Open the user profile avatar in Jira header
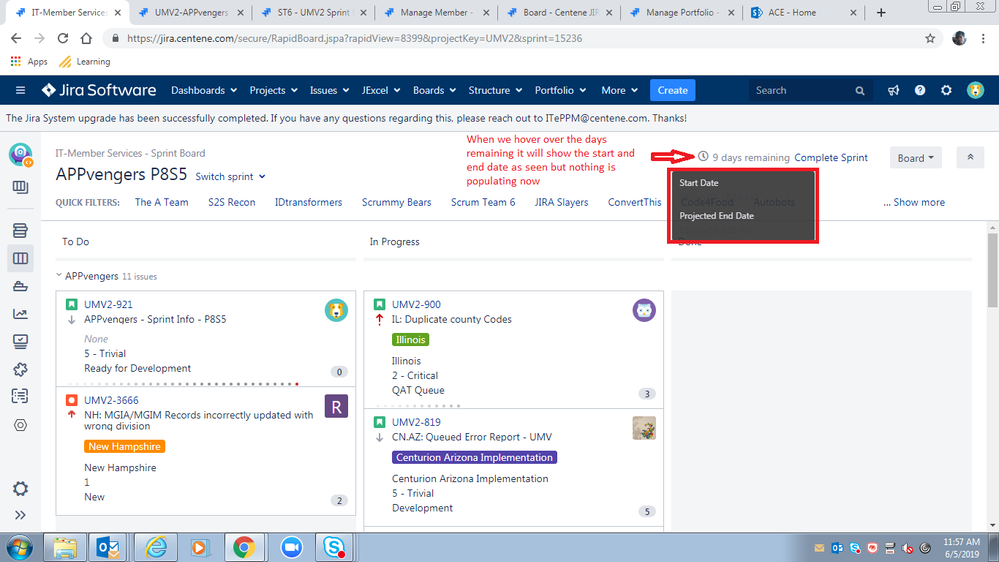 pos(975,90)
